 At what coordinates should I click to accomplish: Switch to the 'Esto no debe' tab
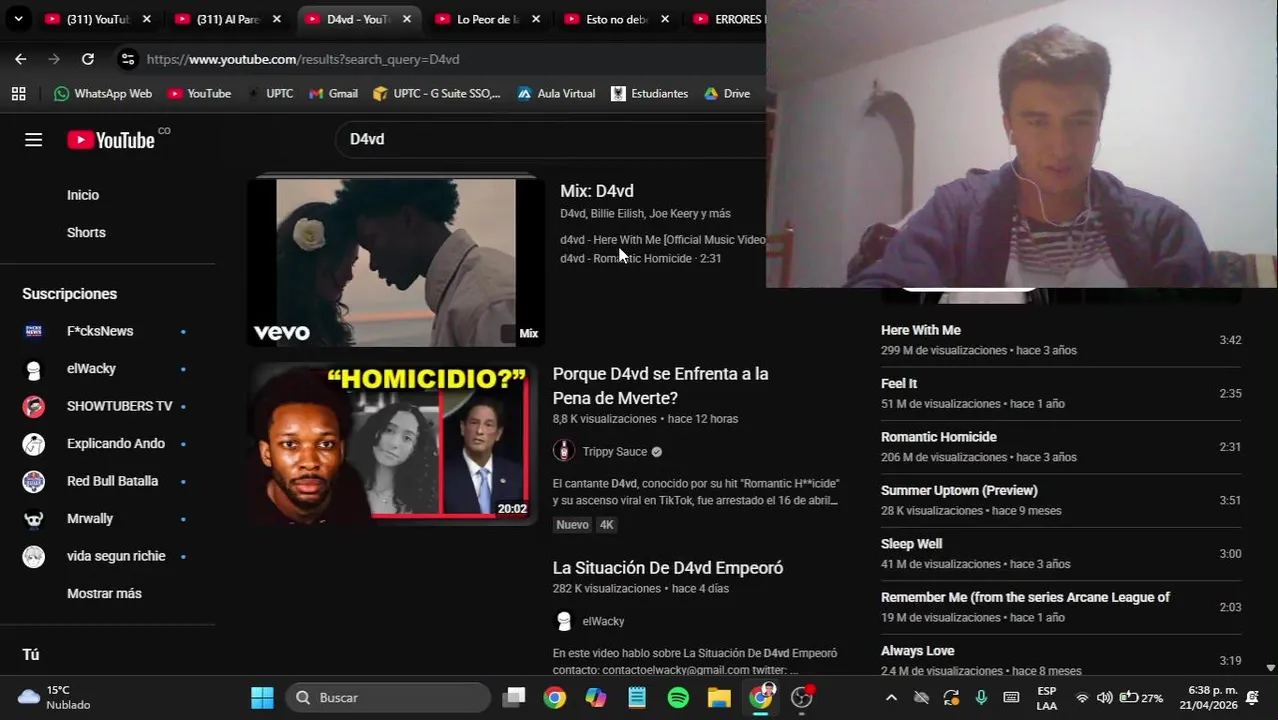point(616,19)
